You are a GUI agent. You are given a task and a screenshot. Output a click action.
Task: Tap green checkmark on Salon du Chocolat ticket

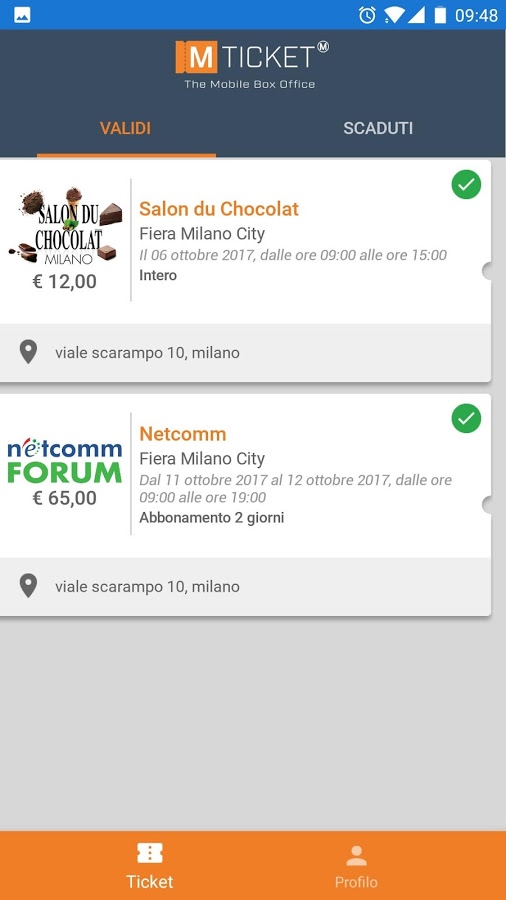466,185
